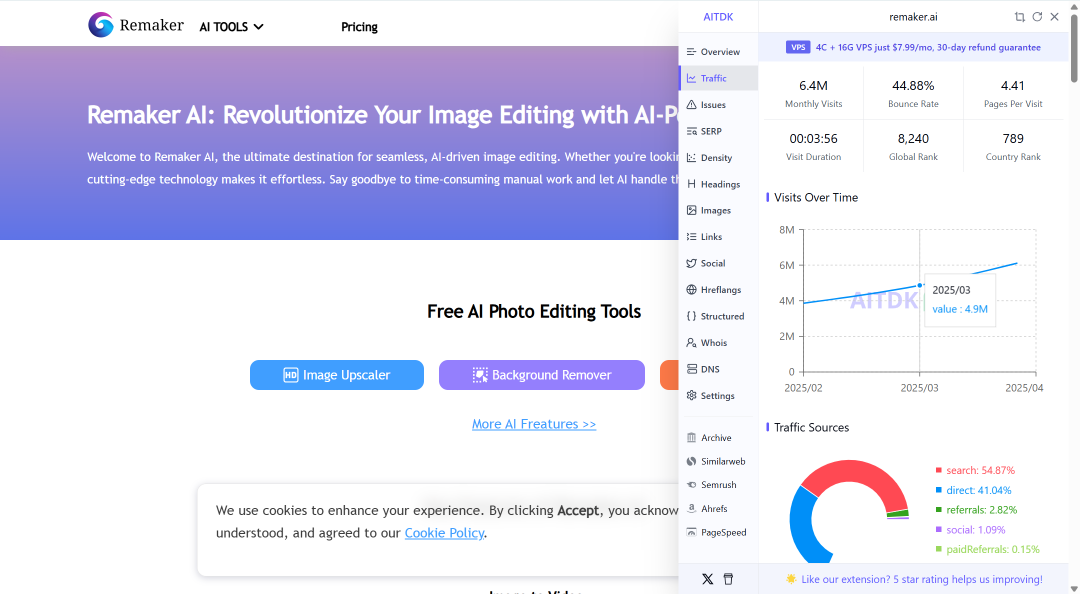Click the 8,240 Global Rank value
This screenshot has width=1080, height=594.
913,139
